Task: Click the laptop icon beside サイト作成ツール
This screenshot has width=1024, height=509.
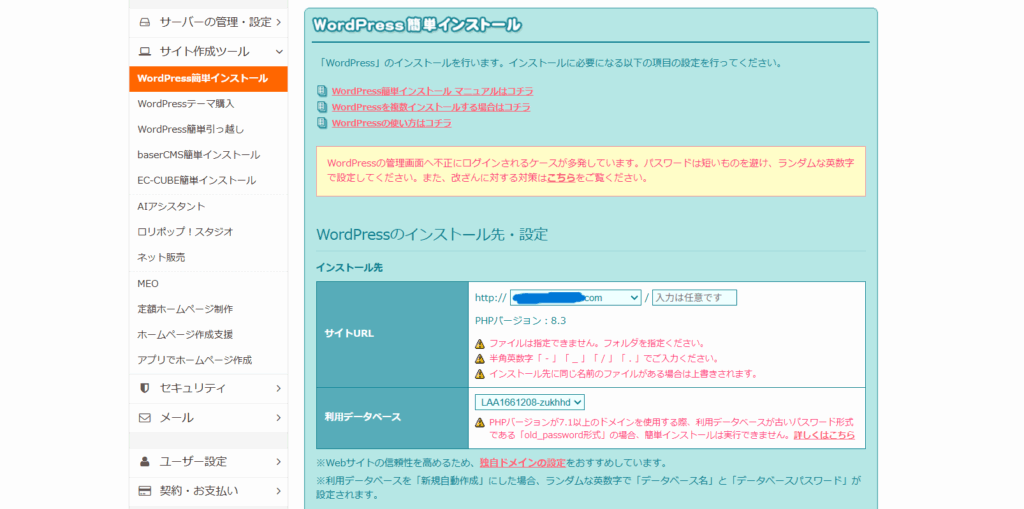Action: point(145,51)
